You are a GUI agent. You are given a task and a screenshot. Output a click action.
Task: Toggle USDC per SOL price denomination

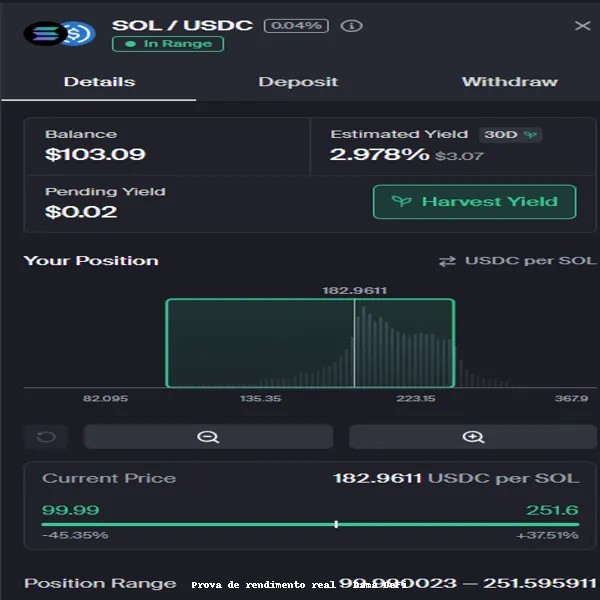[x=529, y=261]
